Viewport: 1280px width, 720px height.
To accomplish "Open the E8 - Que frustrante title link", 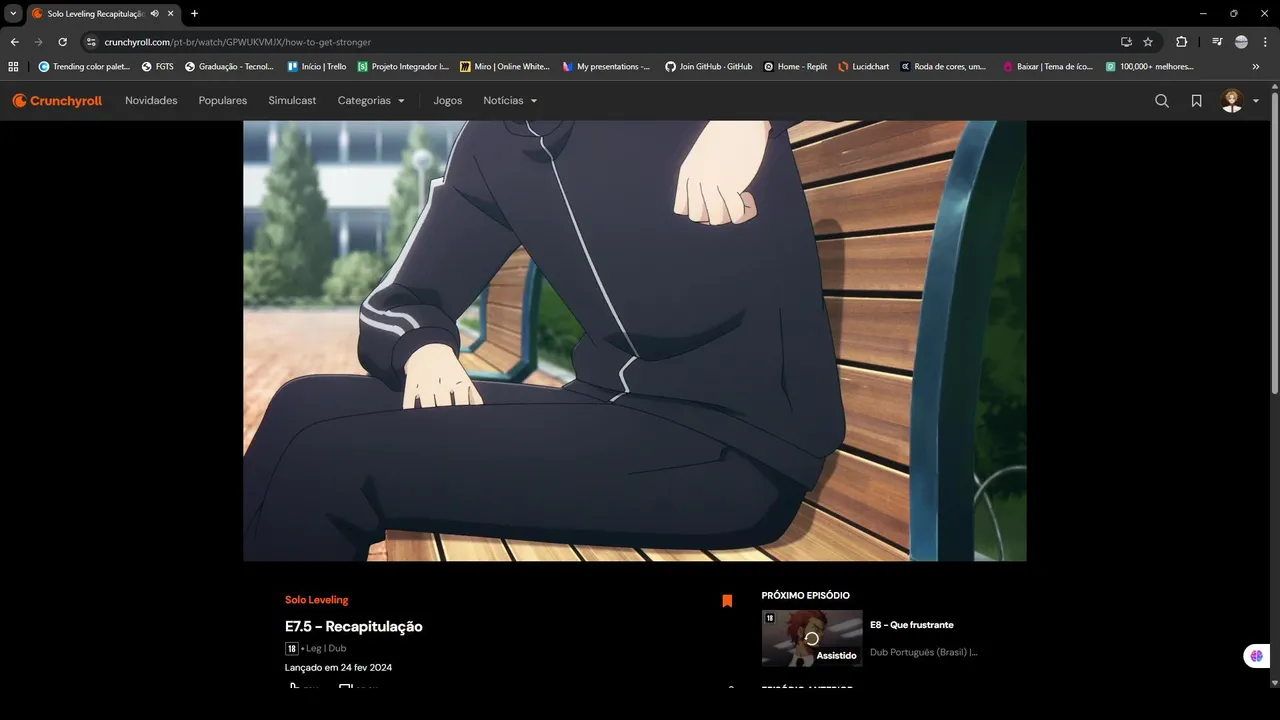I will (912, 625).
